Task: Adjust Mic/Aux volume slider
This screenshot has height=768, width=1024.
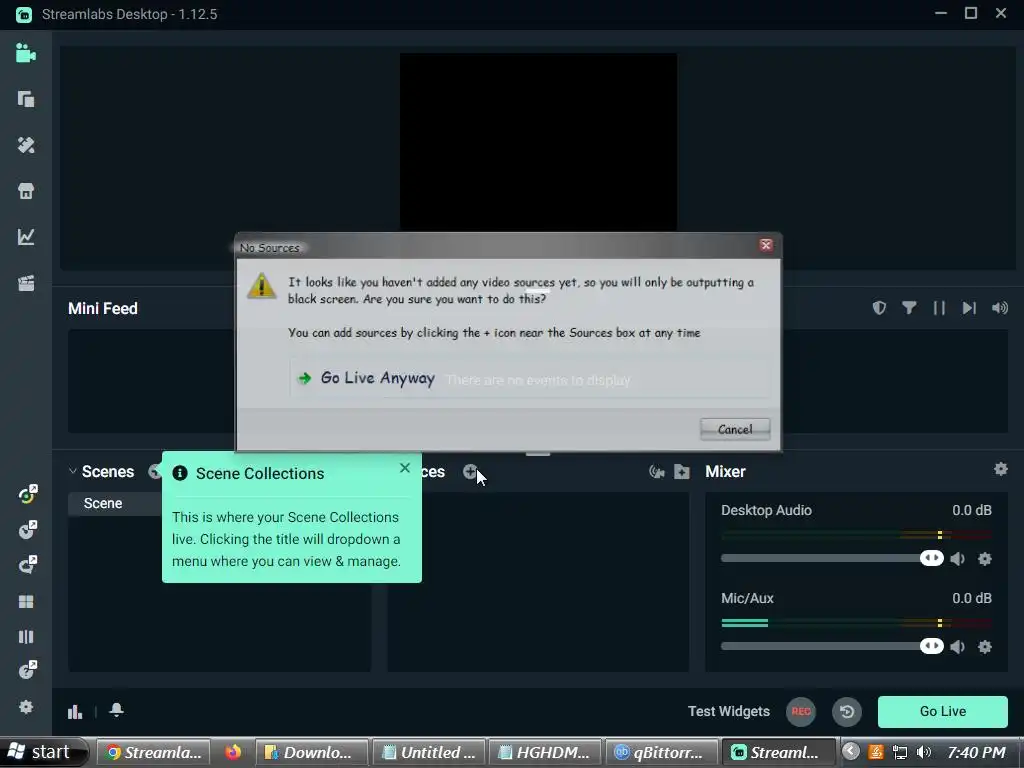Action: (932, 646)
